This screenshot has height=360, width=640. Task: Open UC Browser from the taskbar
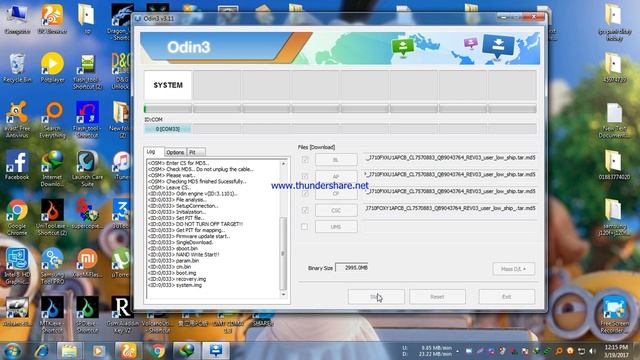pos(128,351)
